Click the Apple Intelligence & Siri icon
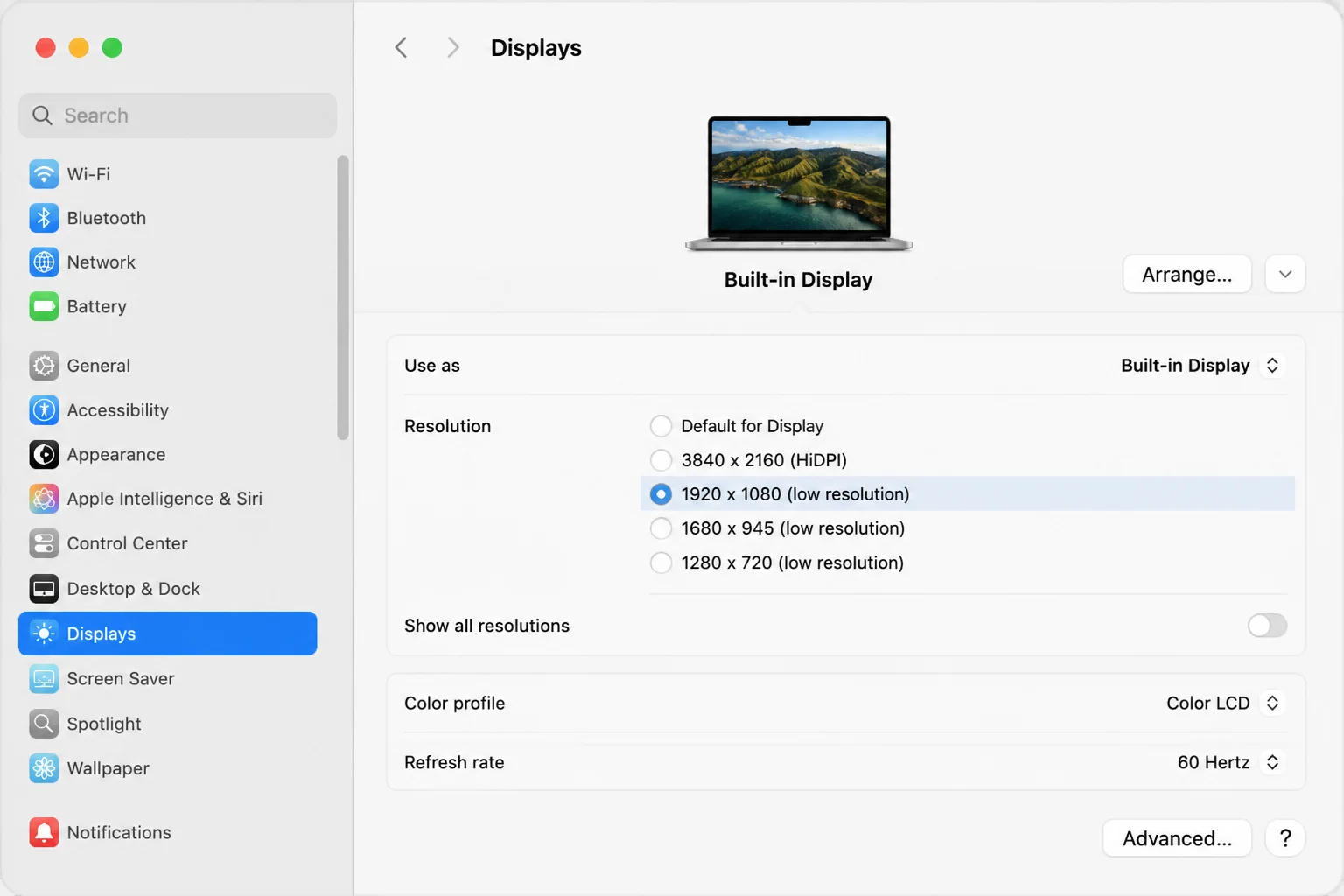The image size is (1344, 896). click(x=44, y=499)
